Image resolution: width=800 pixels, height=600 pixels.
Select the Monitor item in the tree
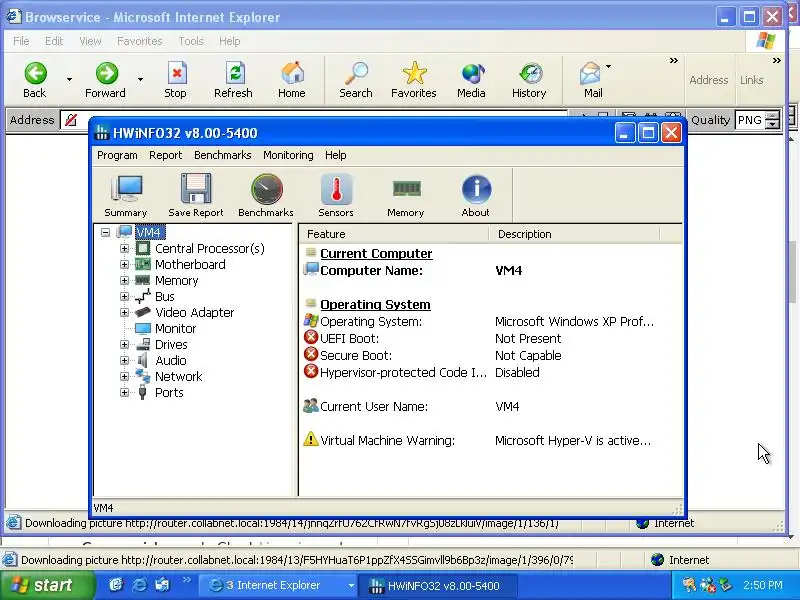pos(166,328)
